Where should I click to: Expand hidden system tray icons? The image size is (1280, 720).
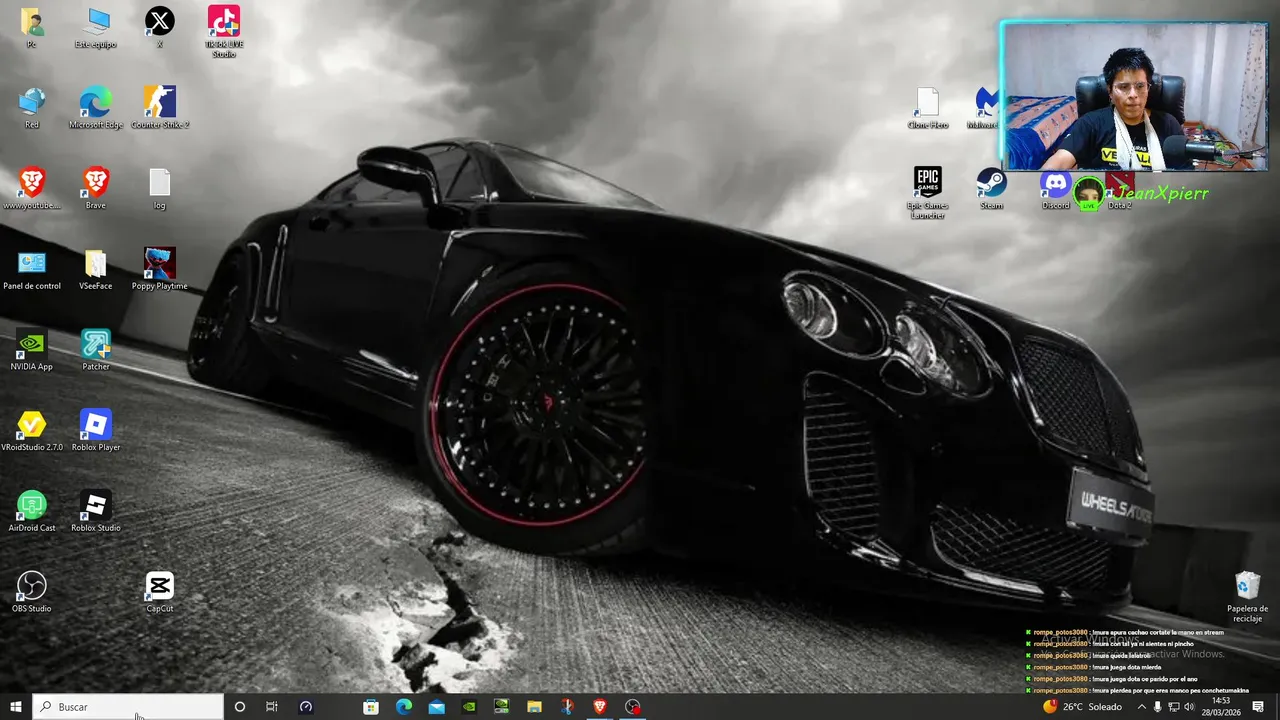(x=1142, y=707)
